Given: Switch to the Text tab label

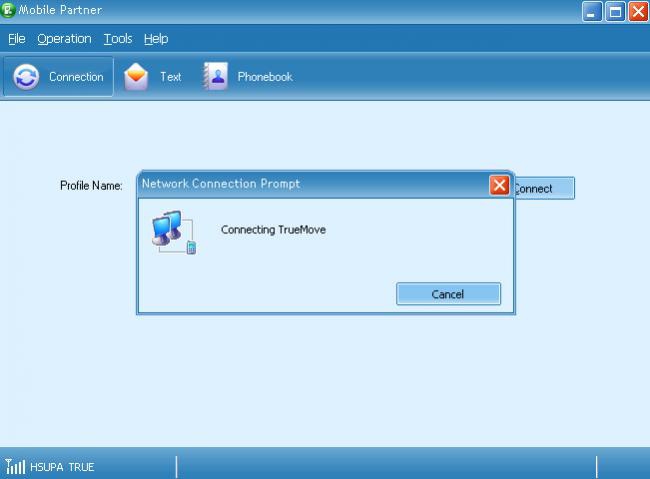Looking at the screenshot, I should pos(171,77).
